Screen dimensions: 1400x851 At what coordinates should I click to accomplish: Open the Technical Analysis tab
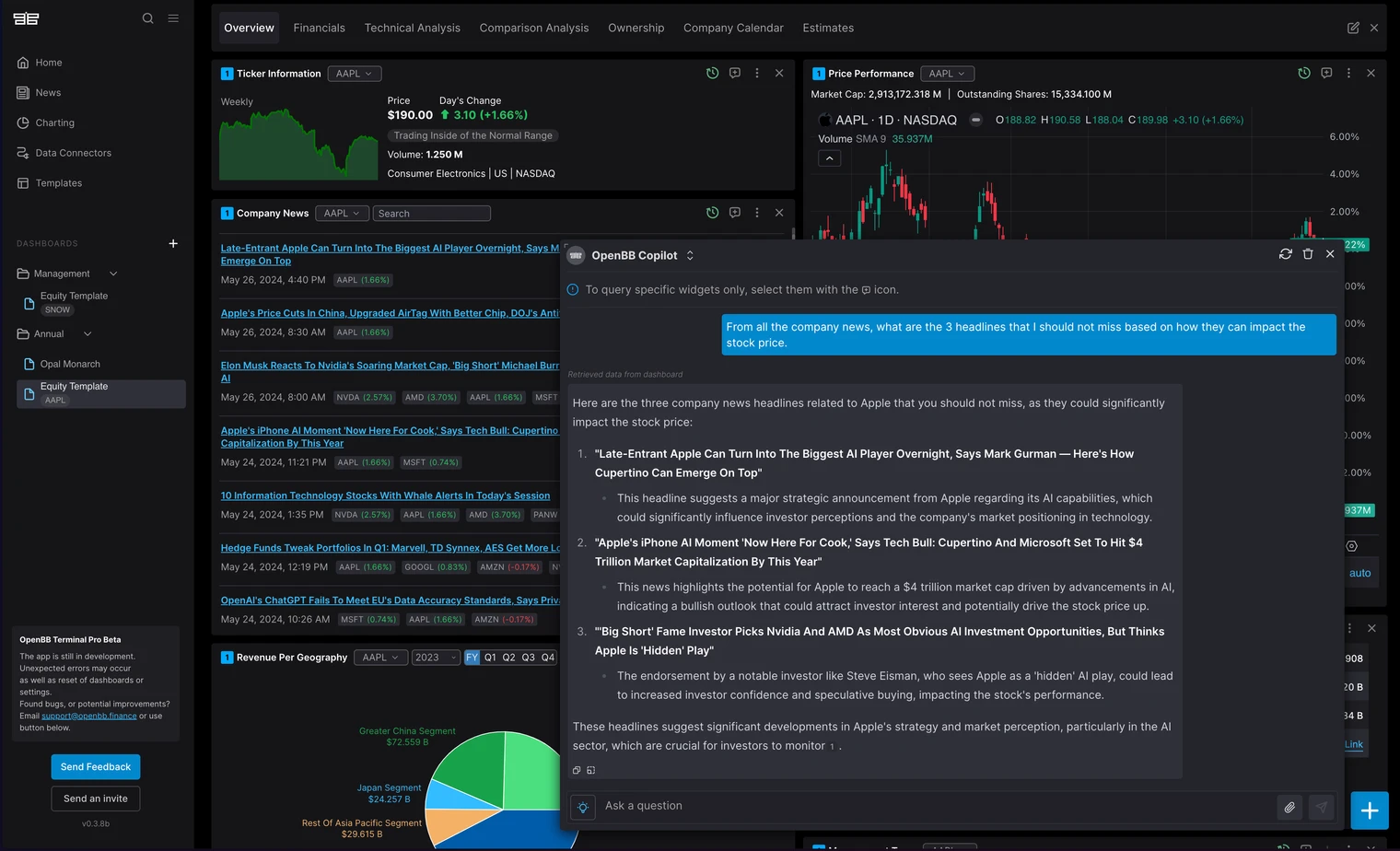point(412,28)
